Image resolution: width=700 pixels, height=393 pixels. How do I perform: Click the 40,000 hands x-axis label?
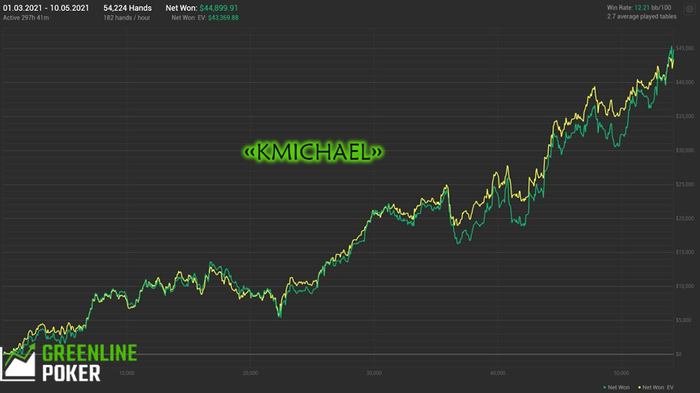(x=498, y=373)
